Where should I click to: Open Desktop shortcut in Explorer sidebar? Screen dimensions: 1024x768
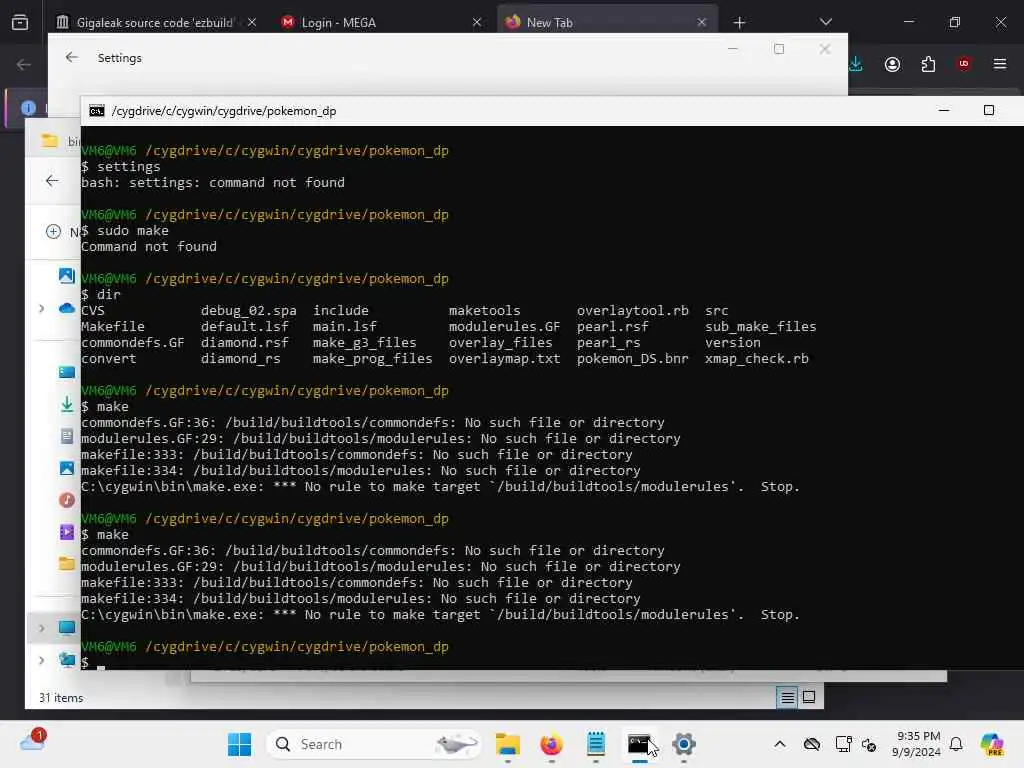tap(67, 372)
